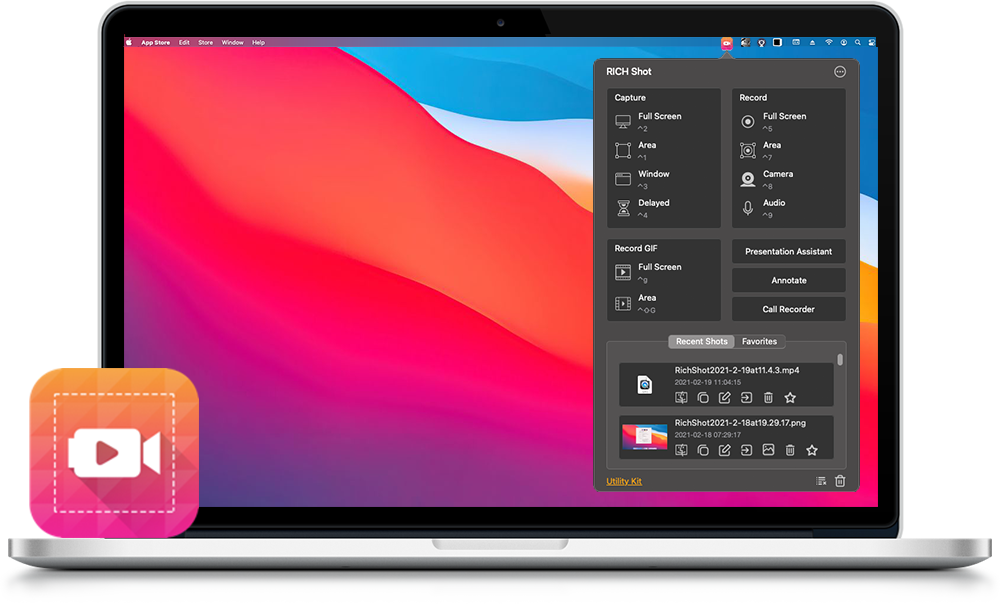The height and width of the screenshot is (604, 1000).
Task: Open the Help menu
Action: pos(258,42)
